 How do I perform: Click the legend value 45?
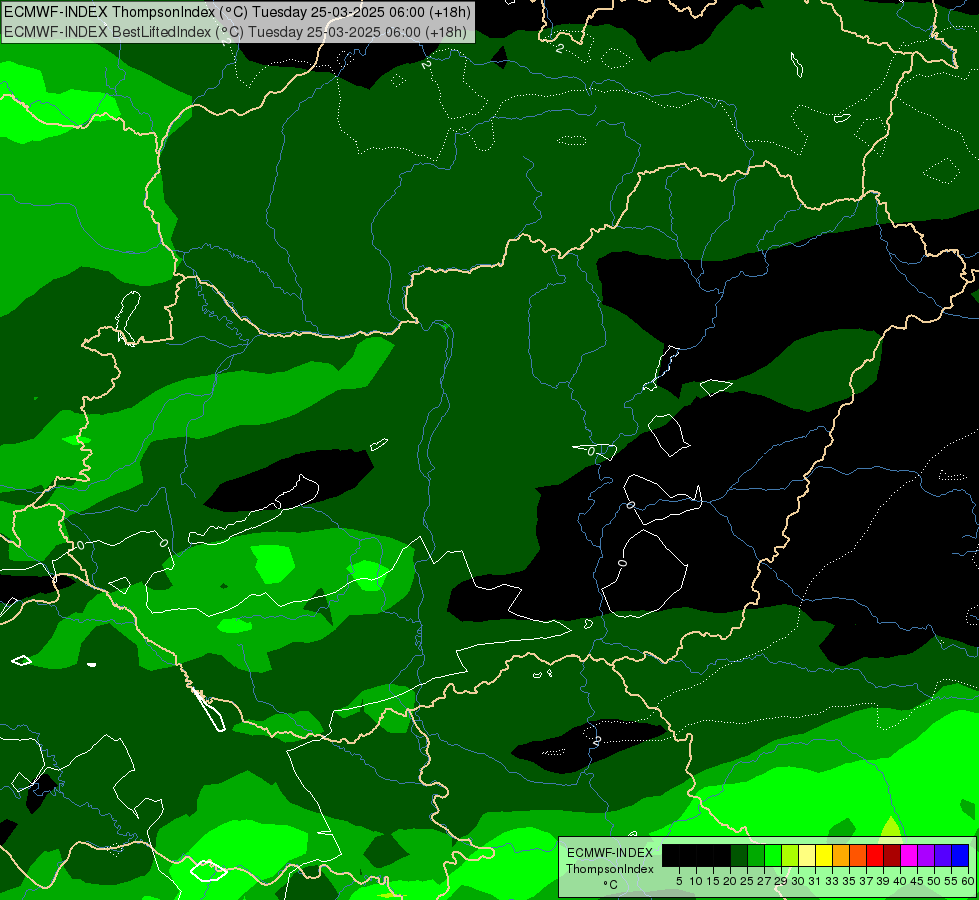(918, 881)
